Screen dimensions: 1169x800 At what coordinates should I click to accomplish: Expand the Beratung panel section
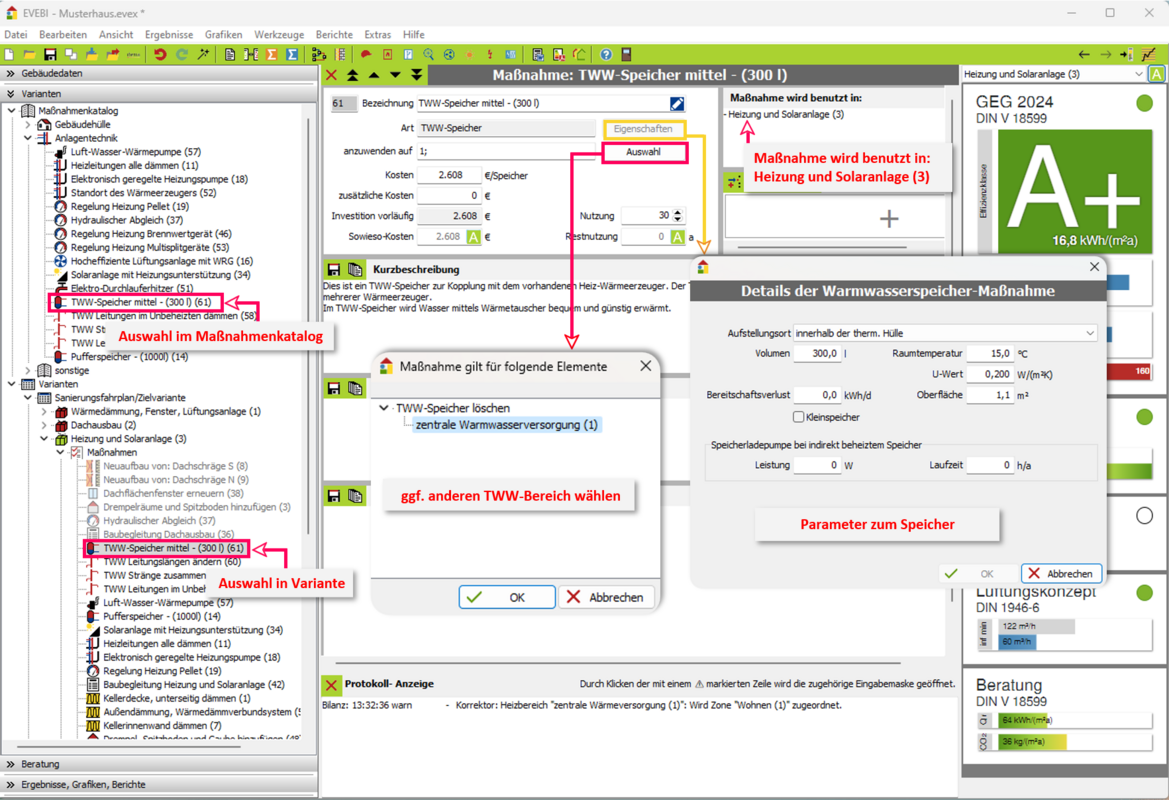pos(10,764)
